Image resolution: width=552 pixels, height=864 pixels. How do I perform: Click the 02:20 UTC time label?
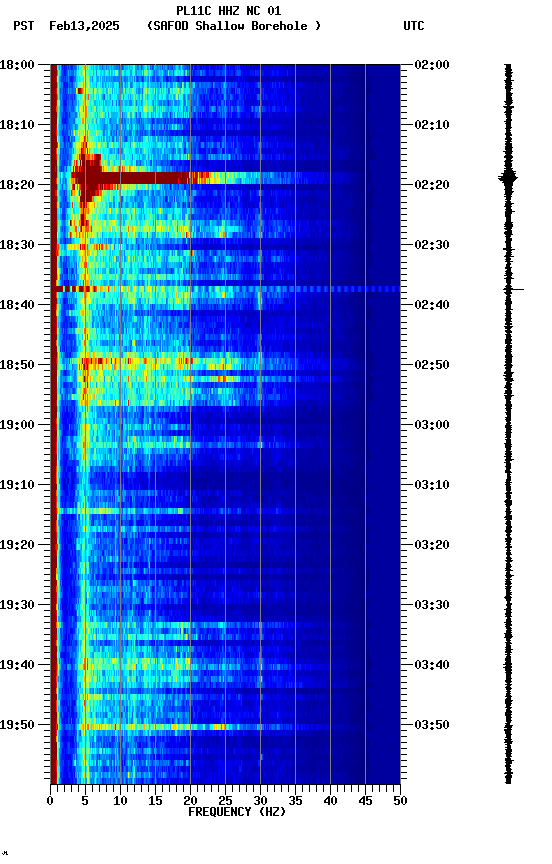(x=432, y=185)
